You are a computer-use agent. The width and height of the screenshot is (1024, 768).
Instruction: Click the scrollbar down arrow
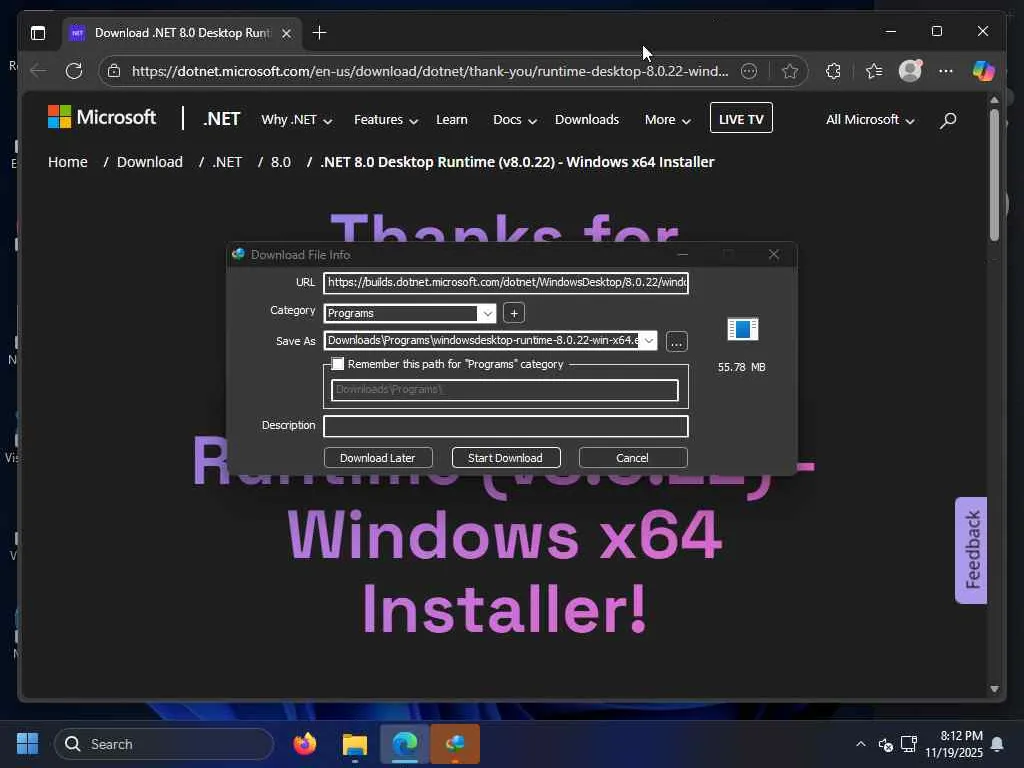tap(994, 689)
